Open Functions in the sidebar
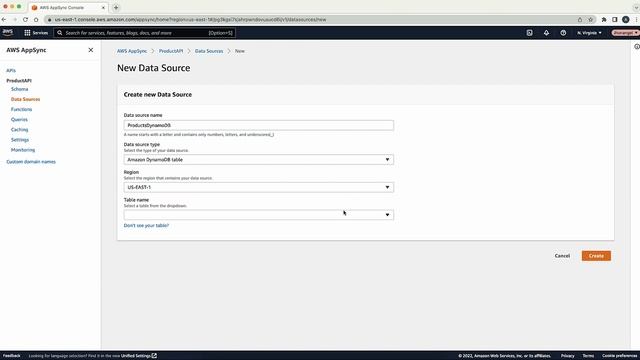Screen dimensions: 640x360 pos(21,109)
